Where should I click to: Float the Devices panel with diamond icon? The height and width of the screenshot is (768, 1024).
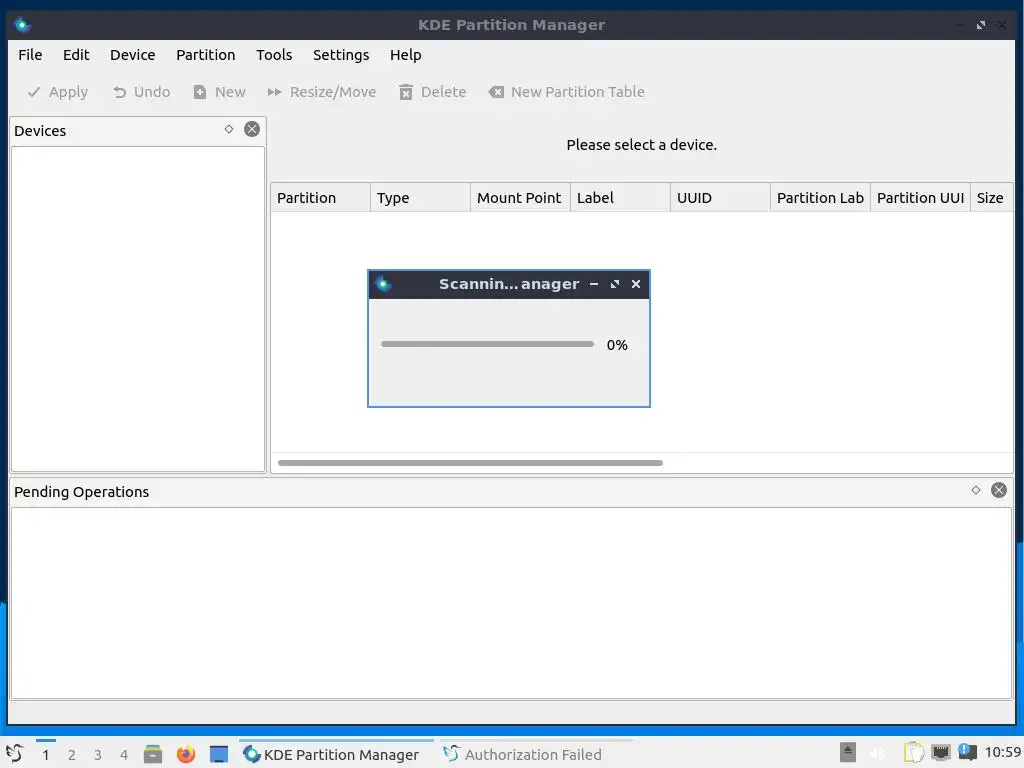pos(229,129)
